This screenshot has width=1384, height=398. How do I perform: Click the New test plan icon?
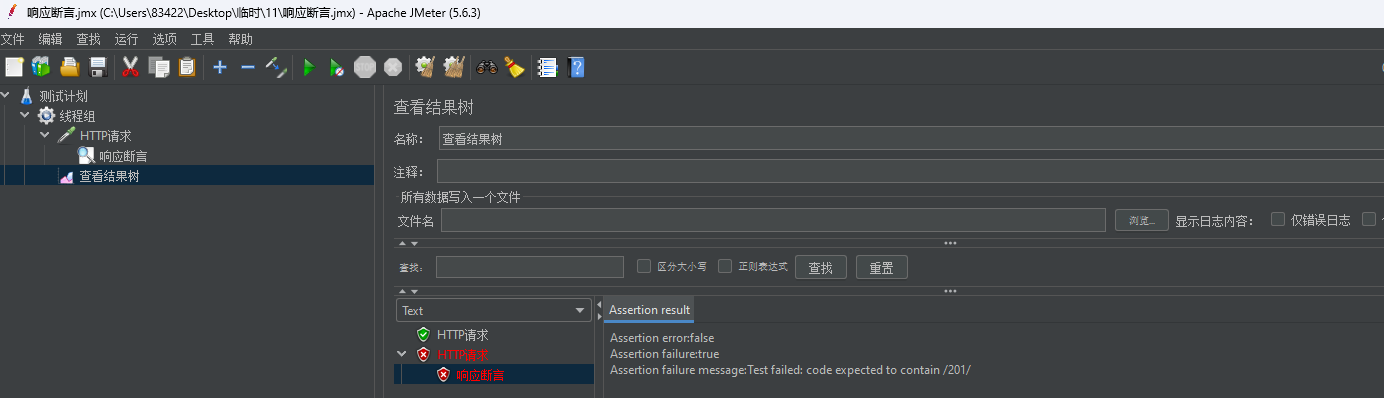(14, 67)
